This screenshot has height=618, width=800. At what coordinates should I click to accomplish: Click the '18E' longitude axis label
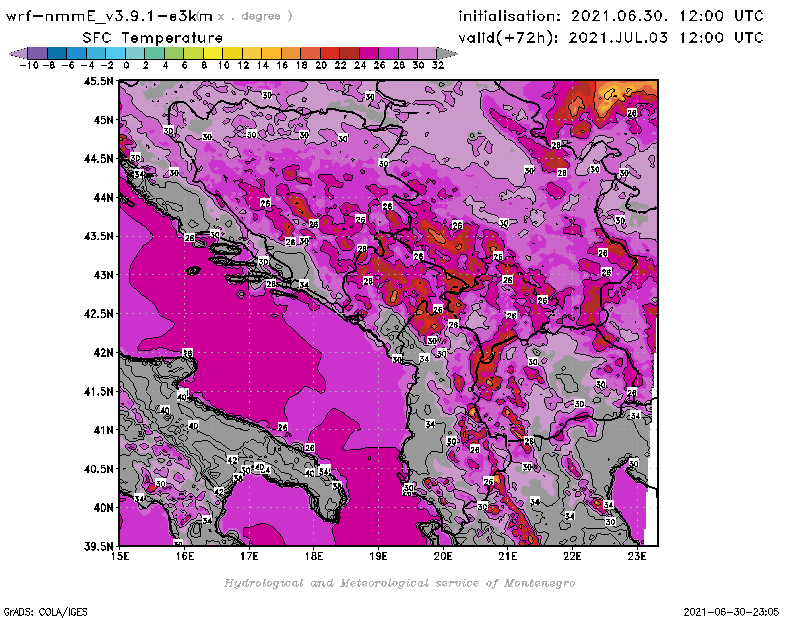(x=314, y=556)
